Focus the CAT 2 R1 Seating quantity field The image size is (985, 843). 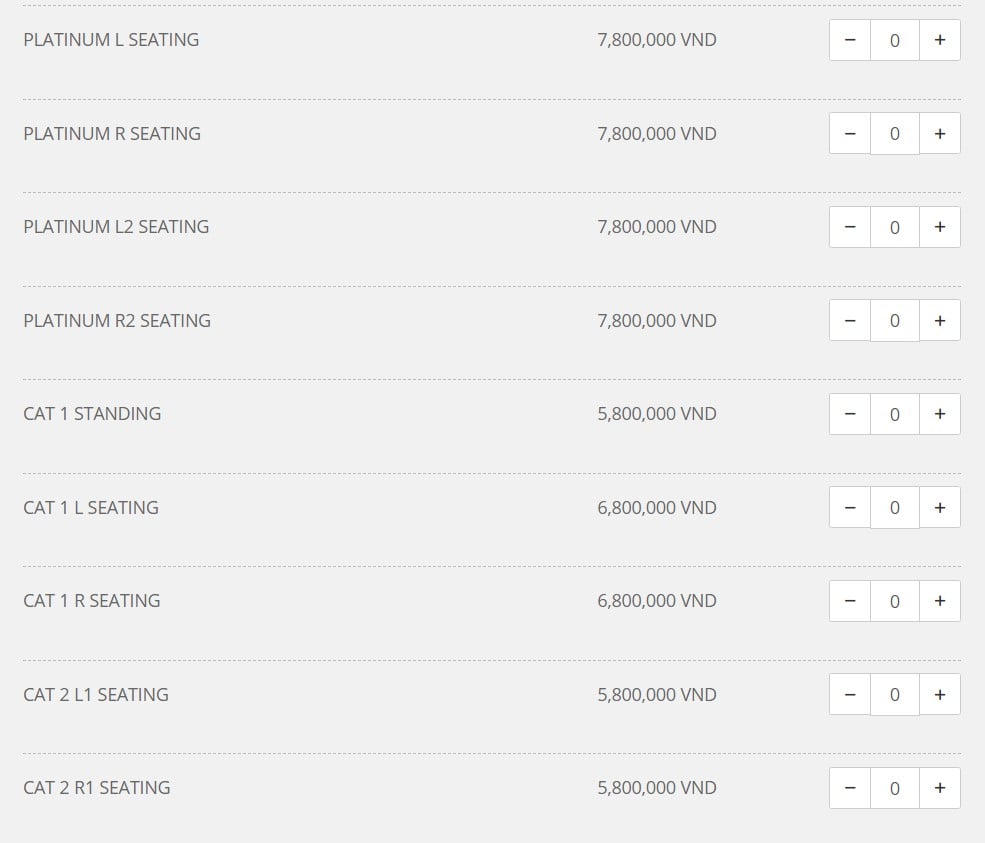tap(895, 788)
